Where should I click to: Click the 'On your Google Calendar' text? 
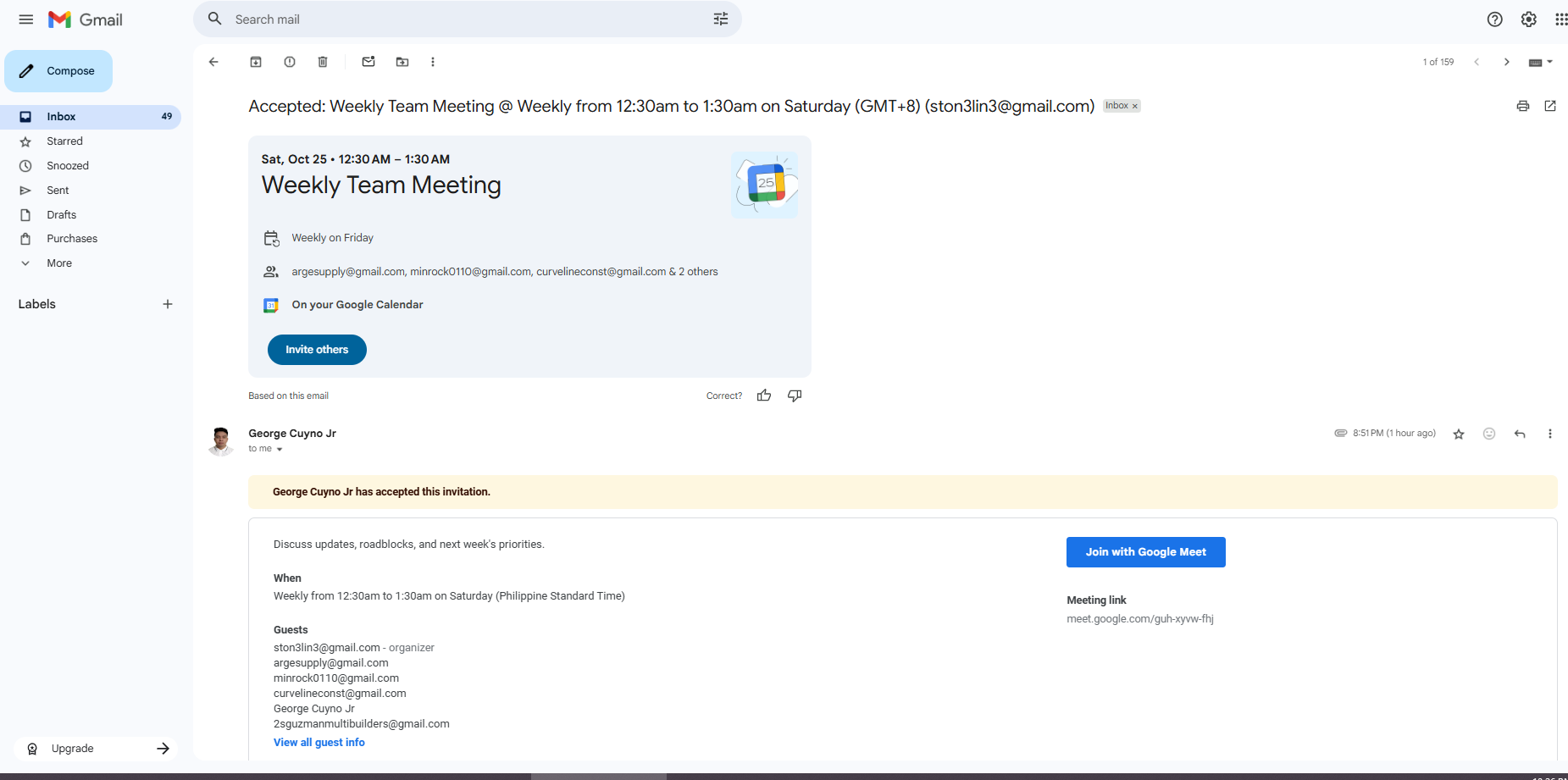click(357, 305)
